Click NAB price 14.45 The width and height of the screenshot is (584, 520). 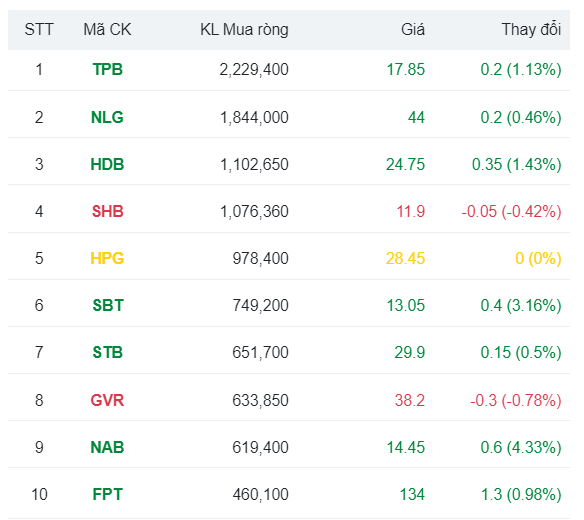[x=406, y=447]
